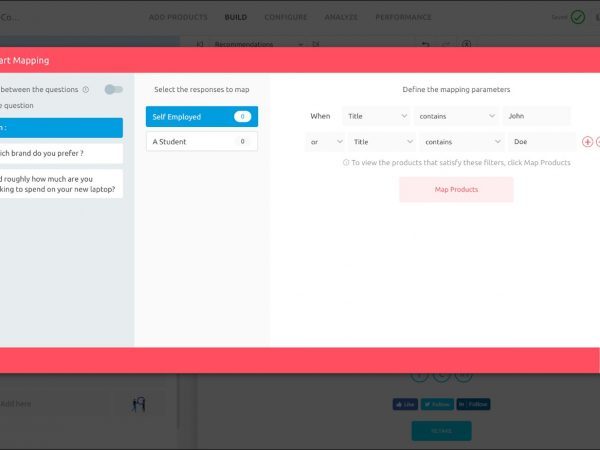This screenshot has width=600, height=450.
Task: Open the second row Title field dropdown
Action: point(381,142)
